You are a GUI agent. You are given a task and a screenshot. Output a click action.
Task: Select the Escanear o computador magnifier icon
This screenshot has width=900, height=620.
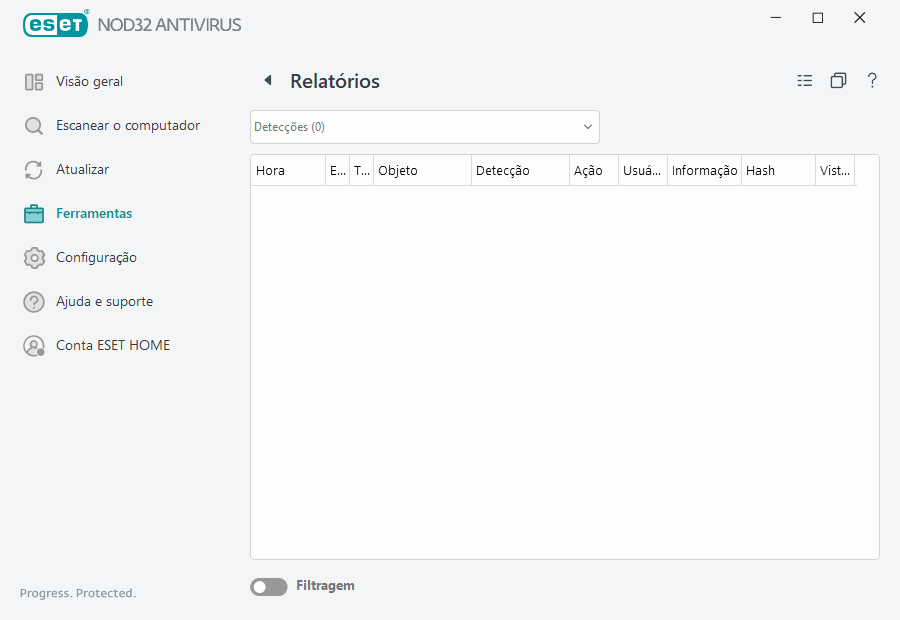tap(34, 125)
